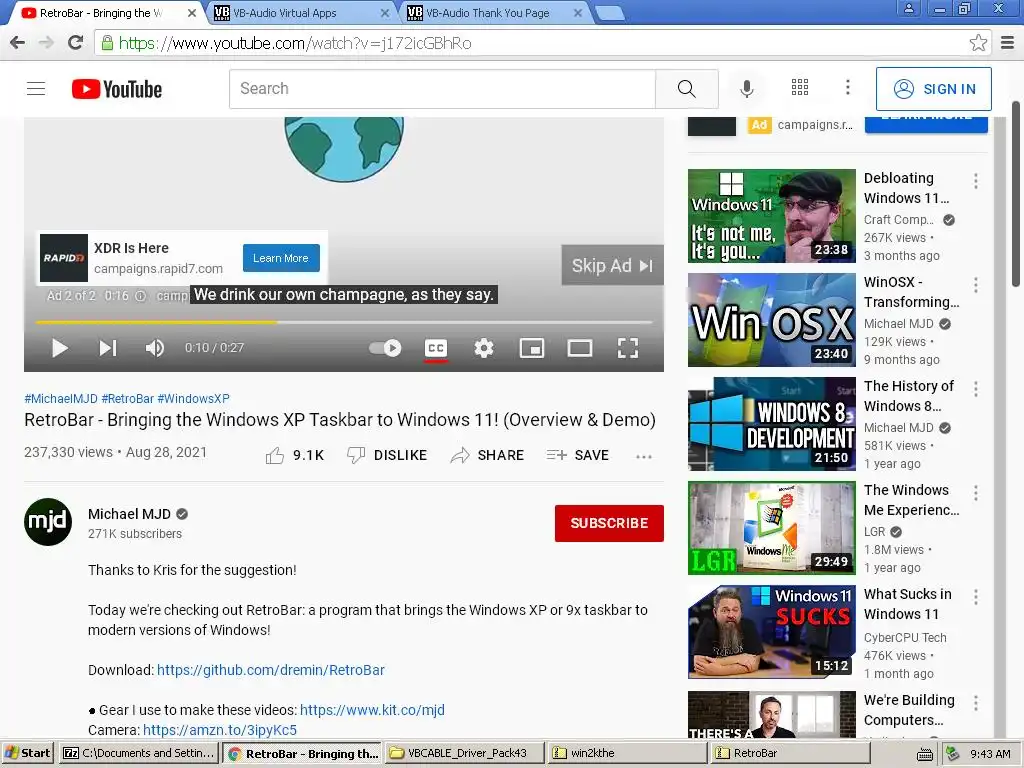Screen dimensions: 1024x768
Task: Click the Skip Ad button
Action: click(612, 265)
